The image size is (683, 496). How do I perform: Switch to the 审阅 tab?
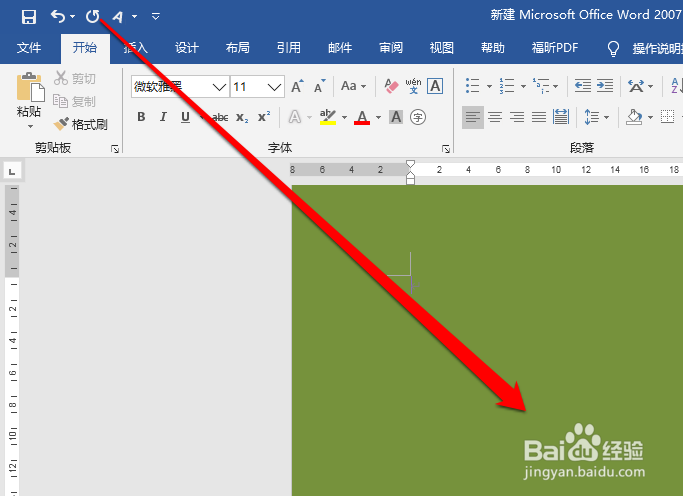pyautogui.click(x=391, y=47)
